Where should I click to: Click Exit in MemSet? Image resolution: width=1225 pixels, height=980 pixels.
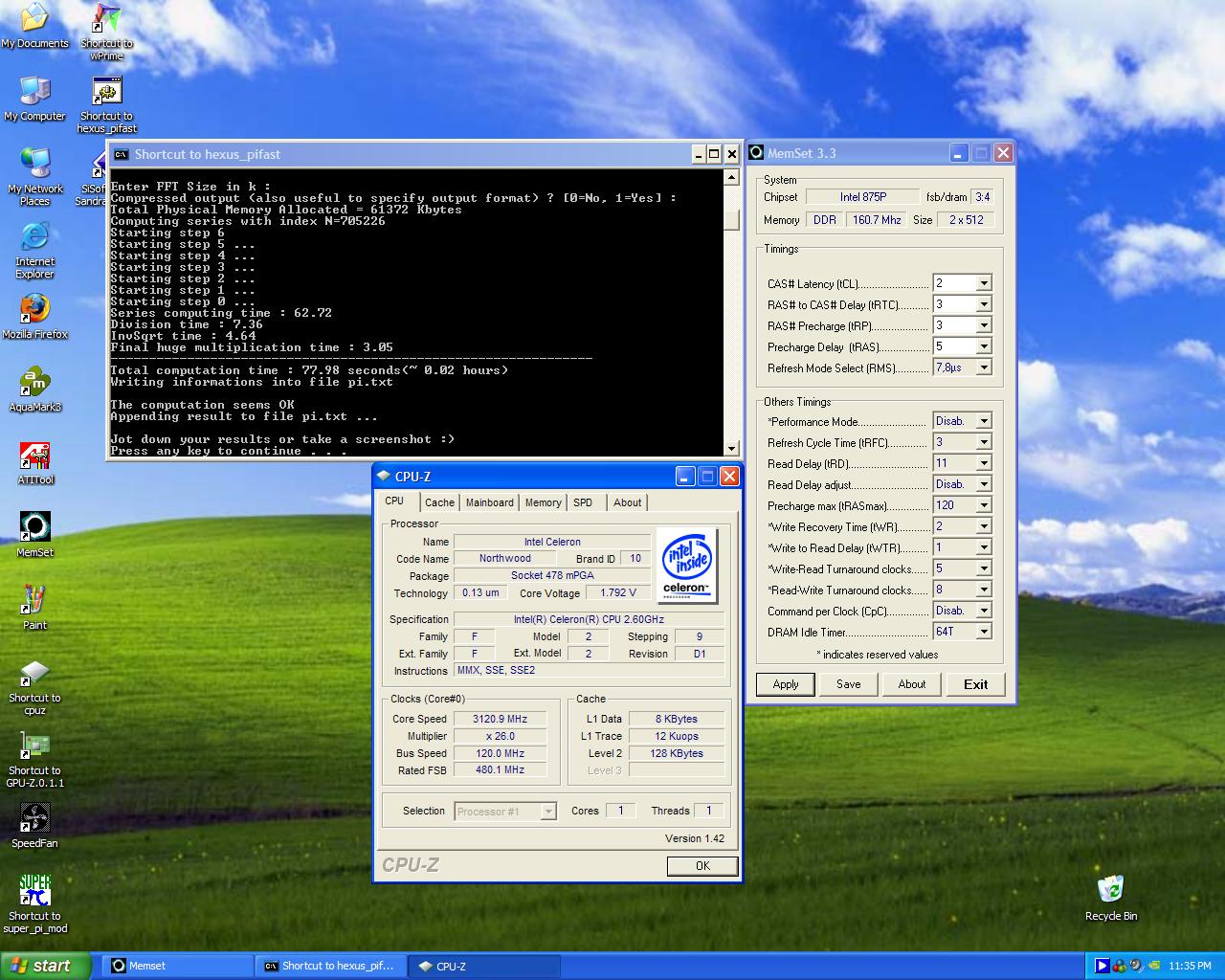(976, 684)
